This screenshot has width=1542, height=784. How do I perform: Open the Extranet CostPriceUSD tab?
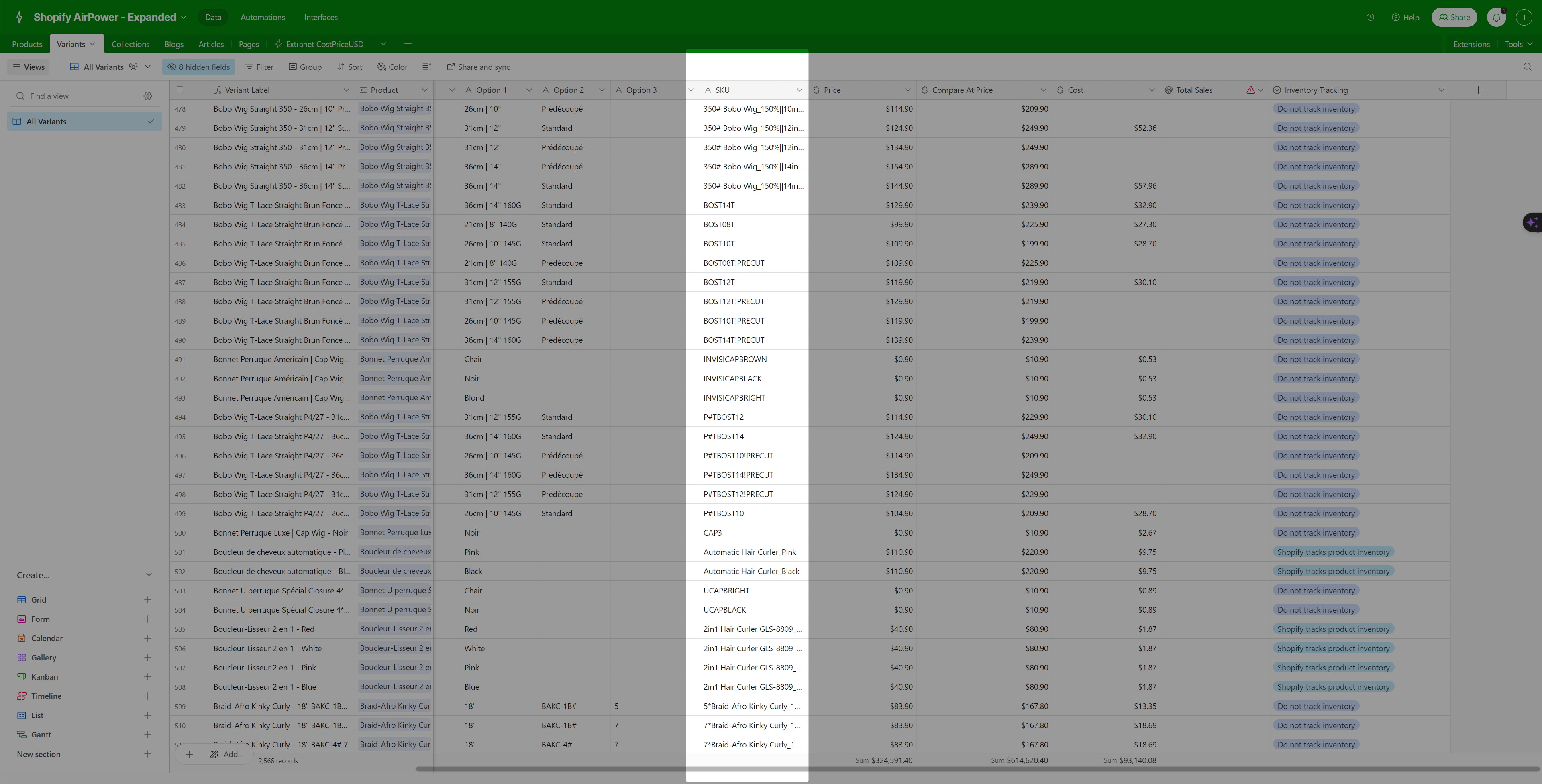click(319, 44)
